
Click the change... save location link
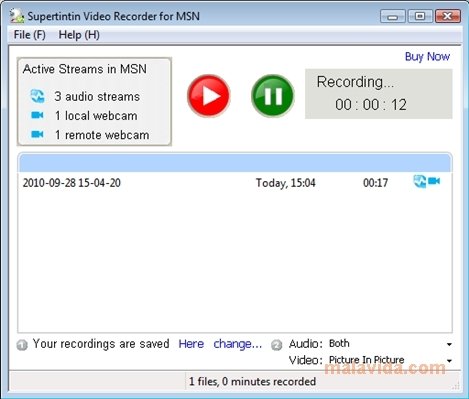238,344
